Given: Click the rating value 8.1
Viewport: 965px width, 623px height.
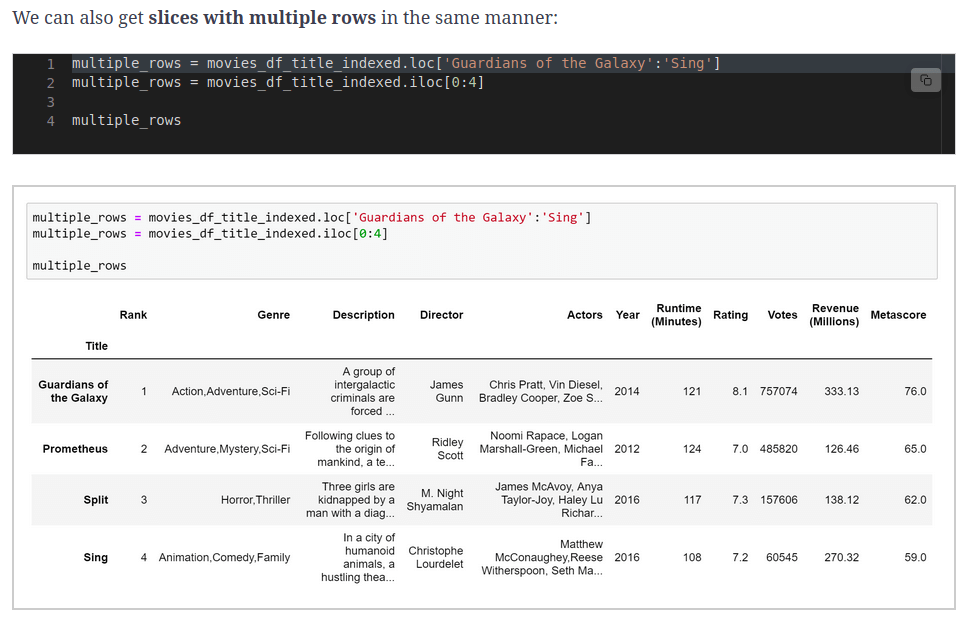Looking at the screenshot, I should click(x=740, y=392).
